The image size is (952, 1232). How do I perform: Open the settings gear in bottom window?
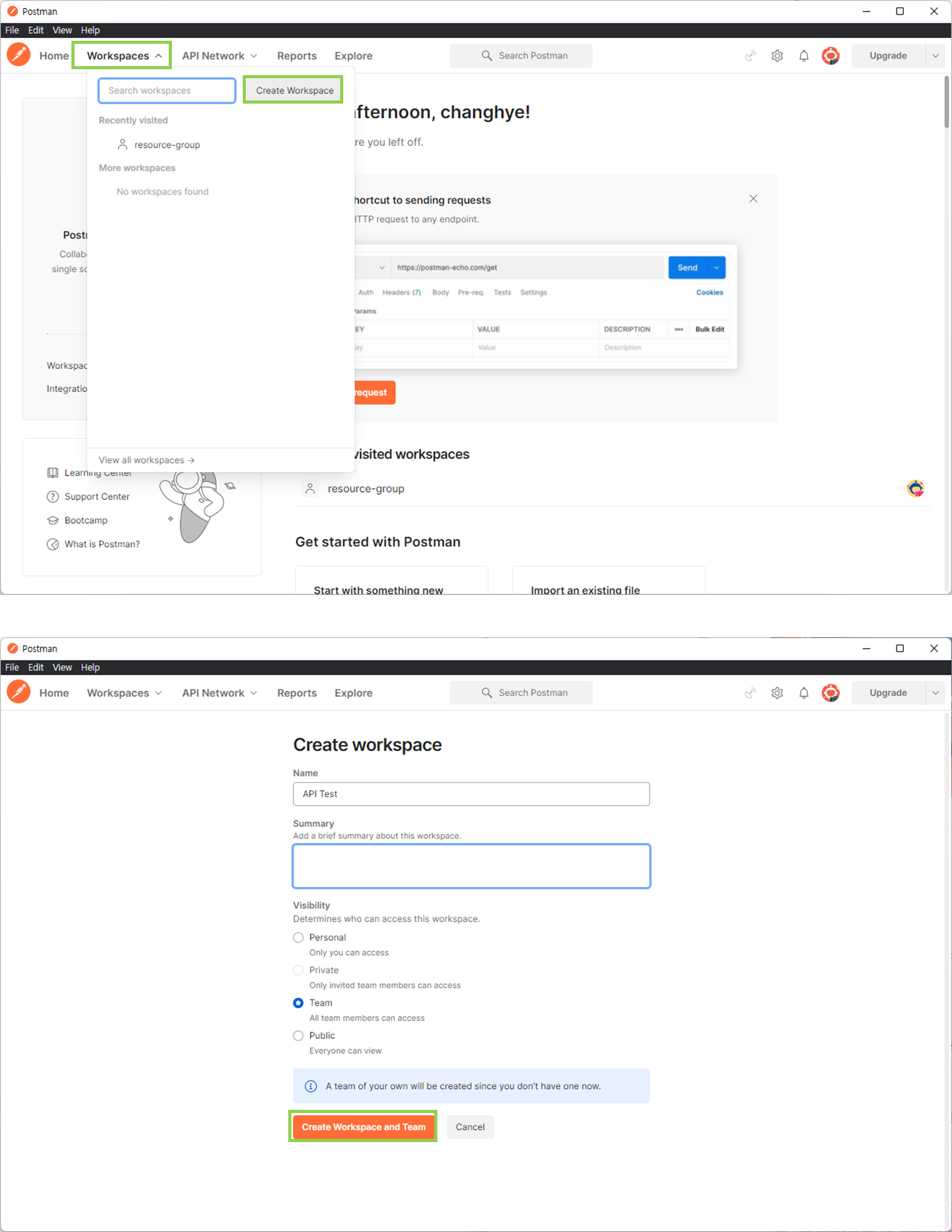tap(777, 693)
